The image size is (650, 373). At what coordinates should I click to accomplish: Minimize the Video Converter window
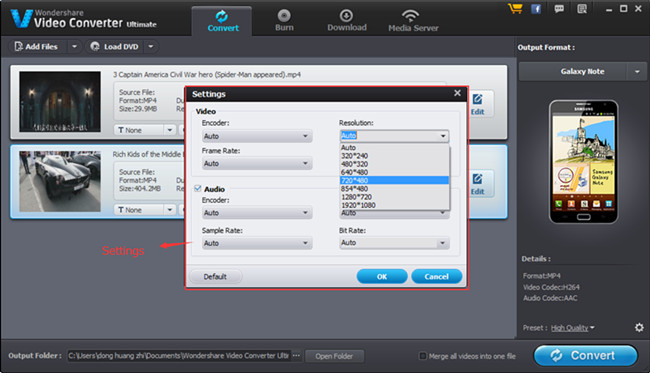point(609,9)
